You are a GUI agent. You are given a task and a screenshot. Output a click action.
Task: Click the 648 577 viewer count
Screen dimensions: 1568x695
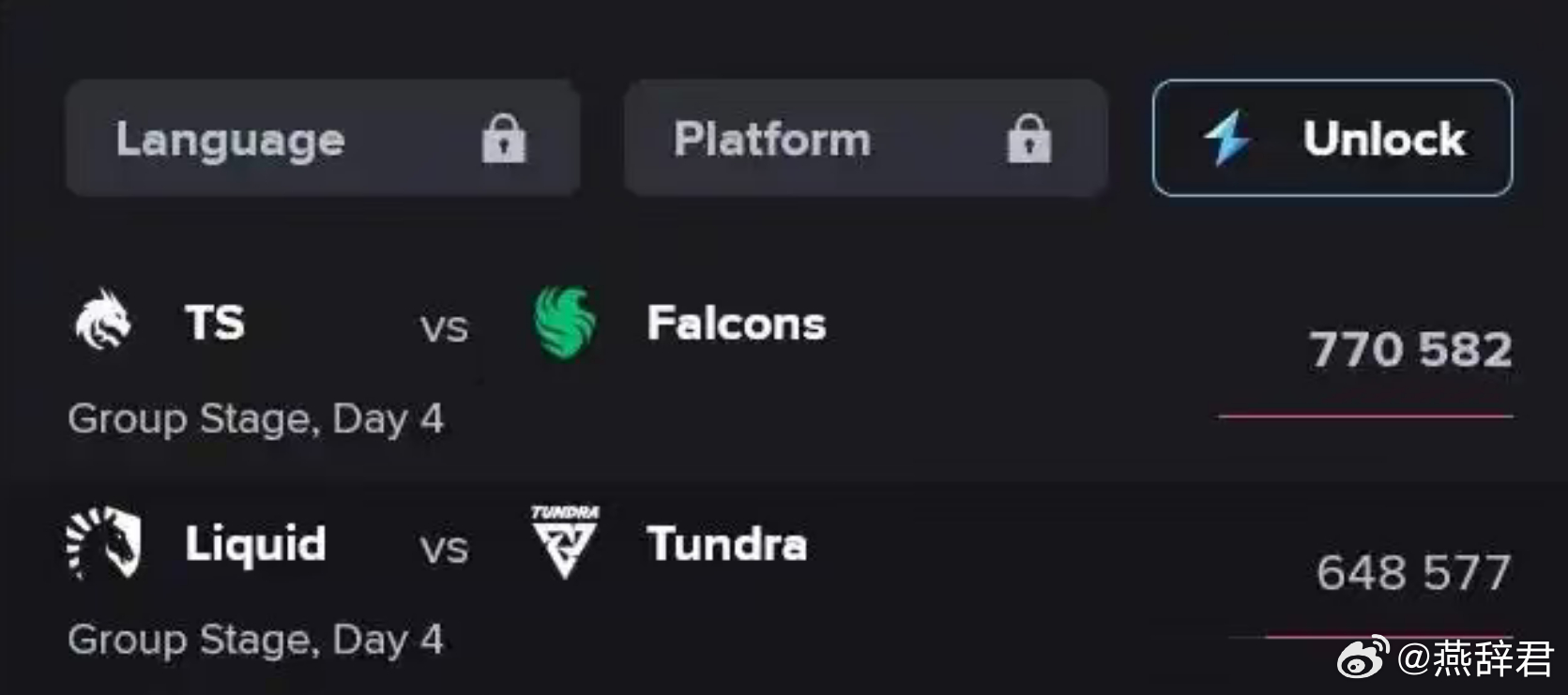click(1413, 572)
